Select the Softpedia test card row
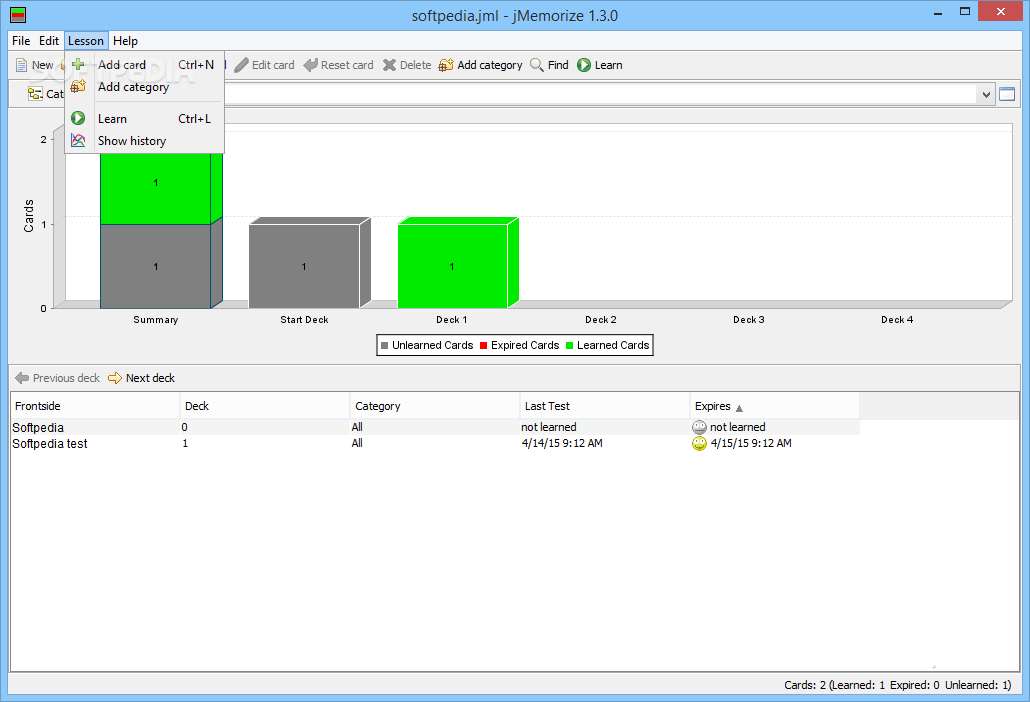The width and height of the screenshot is (1030, 702). click(x=435, y=443)
